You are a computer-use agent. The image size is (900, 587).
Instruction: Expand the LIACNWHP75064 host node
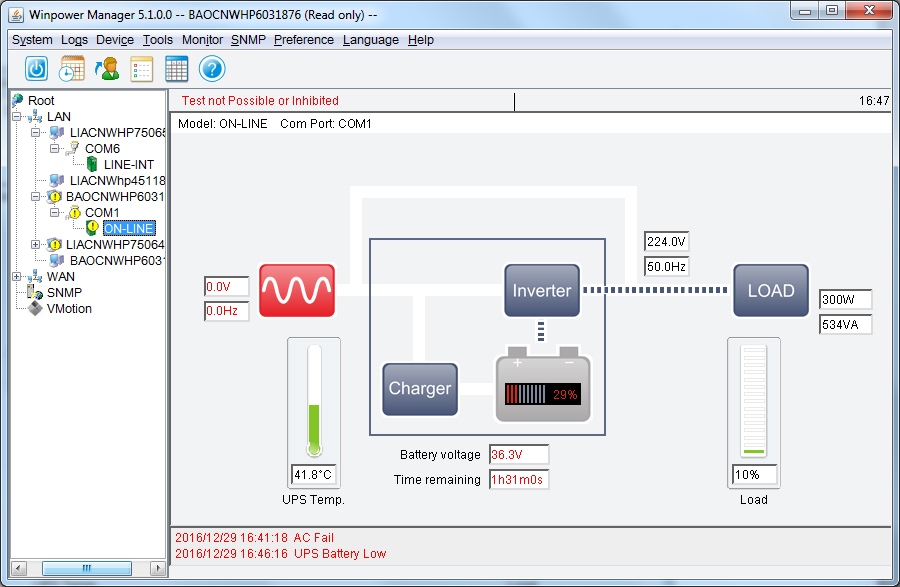coord(36,244)
